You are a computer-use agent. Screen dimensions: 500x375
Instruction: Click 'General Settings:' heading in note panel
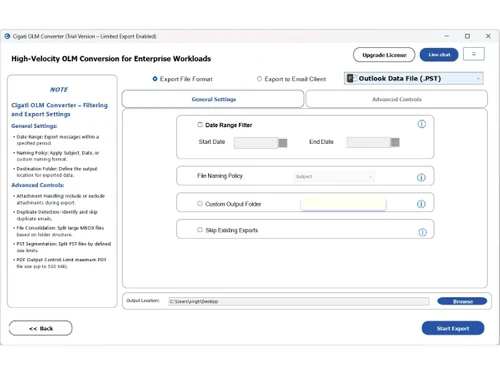click(x=34, y=126)
